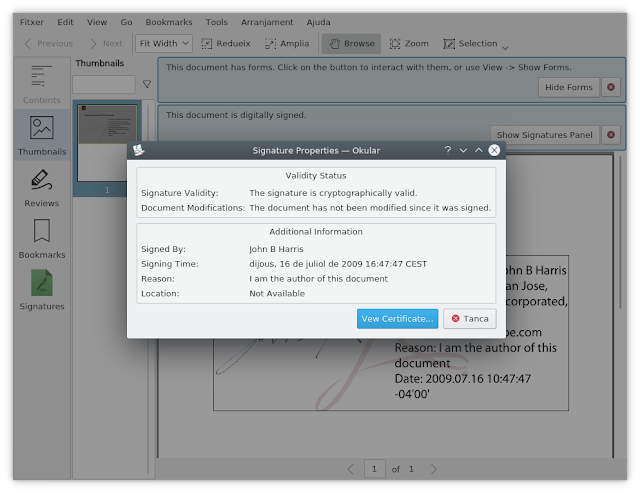Click the thumbnail filter funnel icon
The height and width of the screenshot is (493, 640).
pyautogui.click(x=147, y=84)
